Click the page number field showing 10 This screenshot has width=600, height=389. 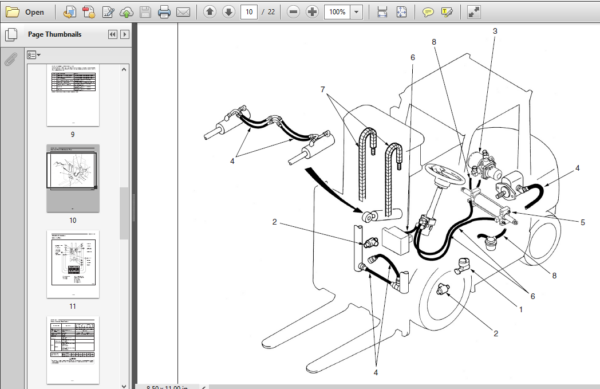point(249,12)
